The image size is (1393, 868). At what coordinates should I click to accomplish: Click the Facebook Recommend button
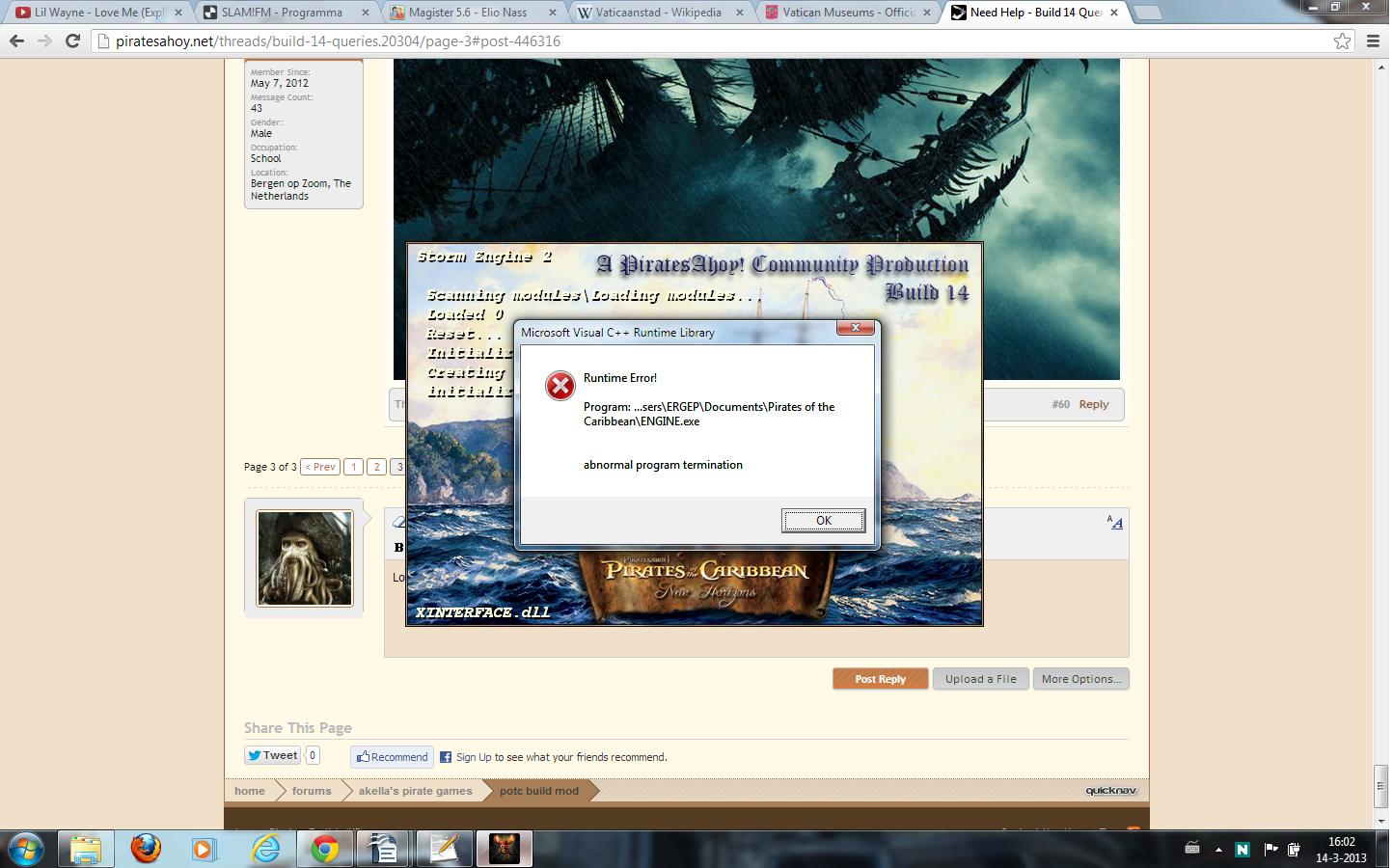tap(392, 757)
